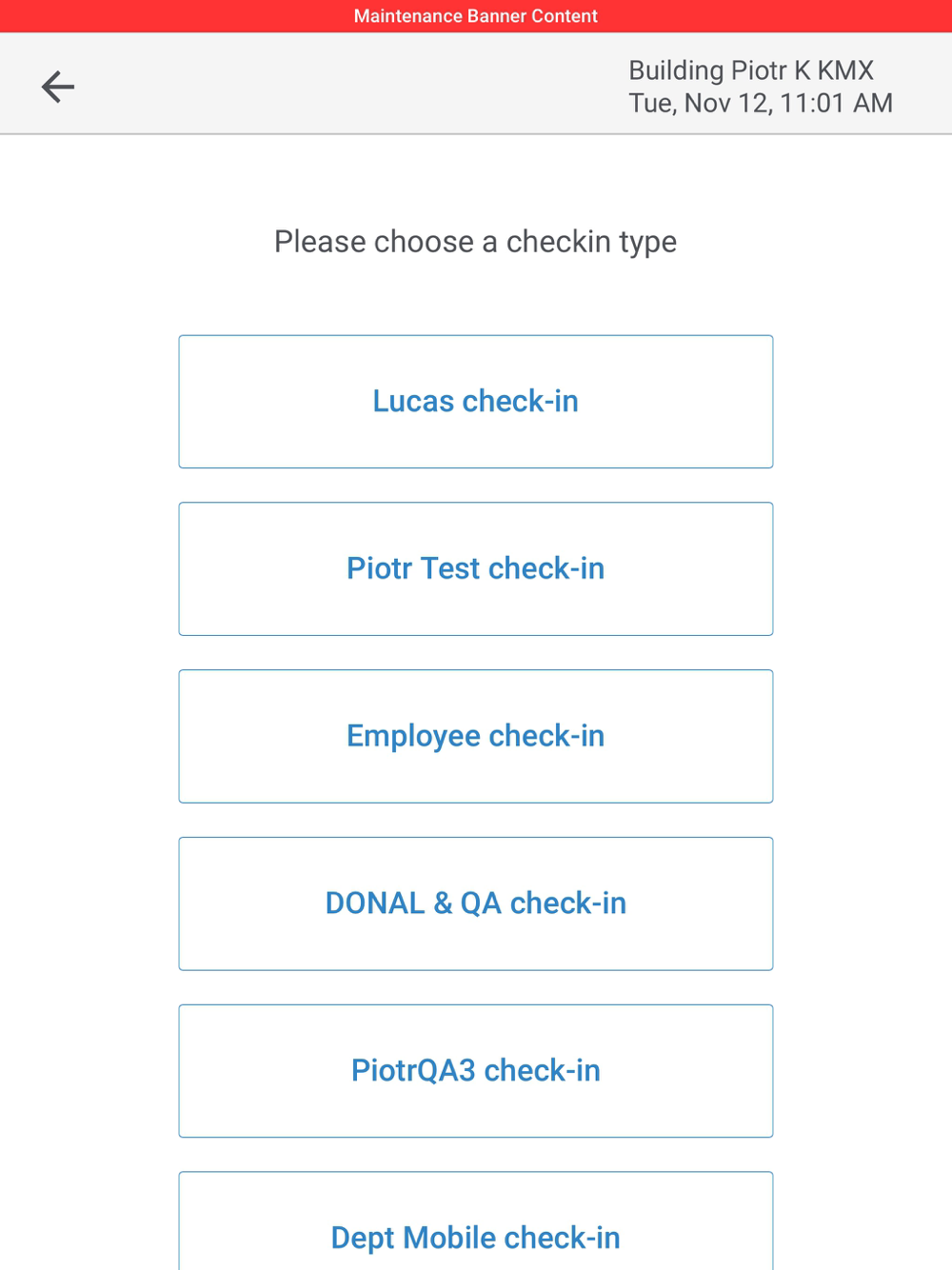
Task: Choose PiotrQA3 check-in type
Action: (x=475, y=1071)
